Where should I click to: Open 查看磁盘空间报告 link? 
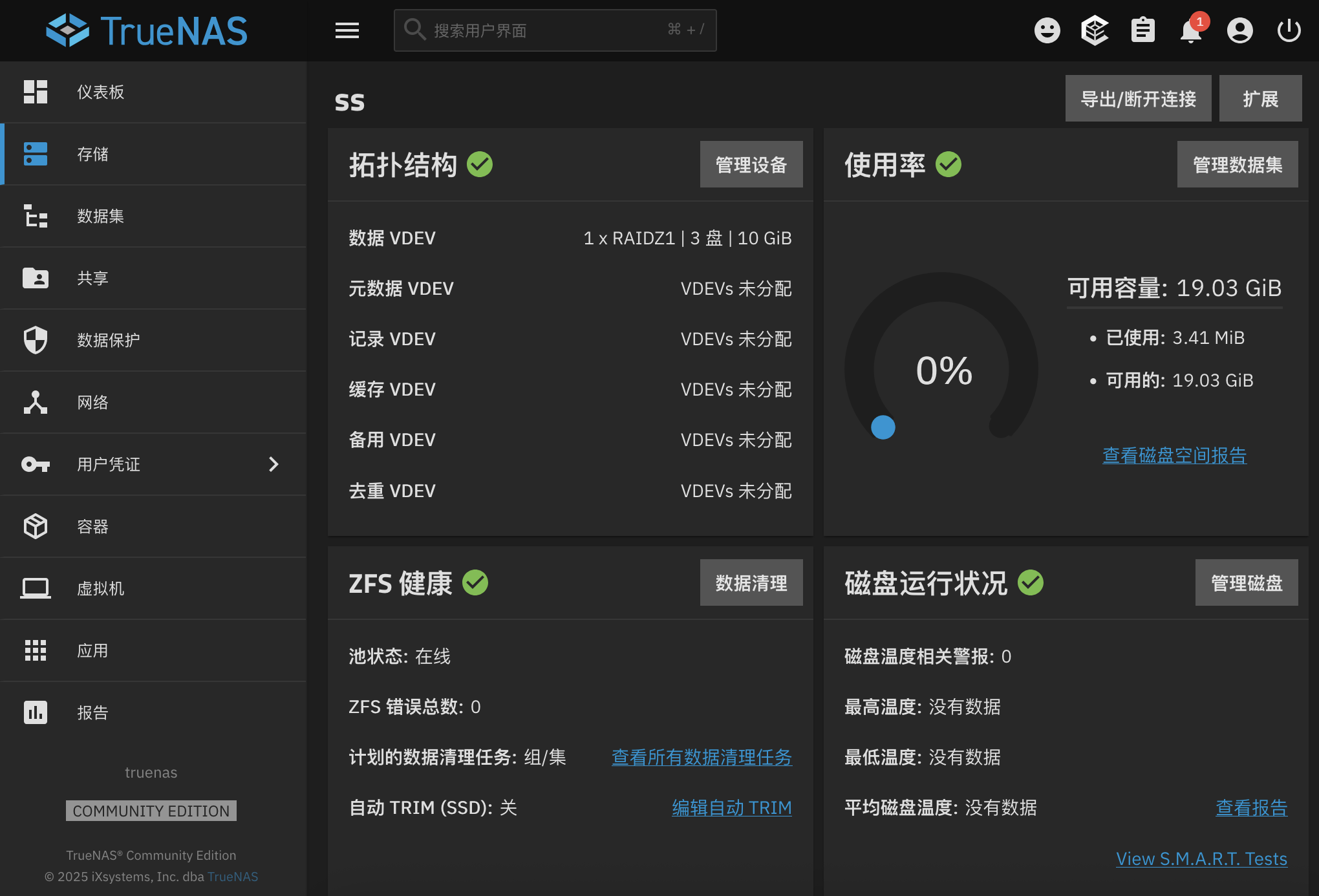pos(1174,455)
